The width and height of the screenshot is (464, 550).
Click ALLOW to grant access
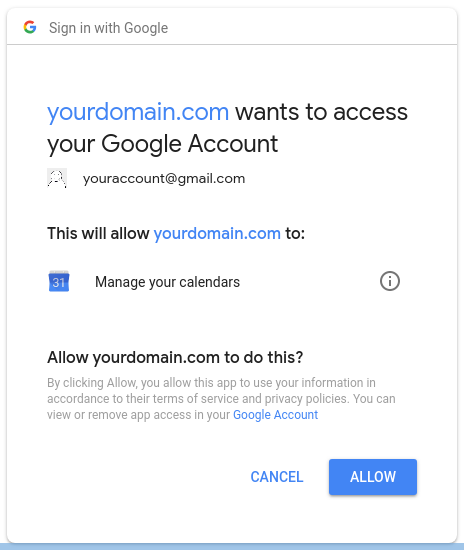[373, 477]
